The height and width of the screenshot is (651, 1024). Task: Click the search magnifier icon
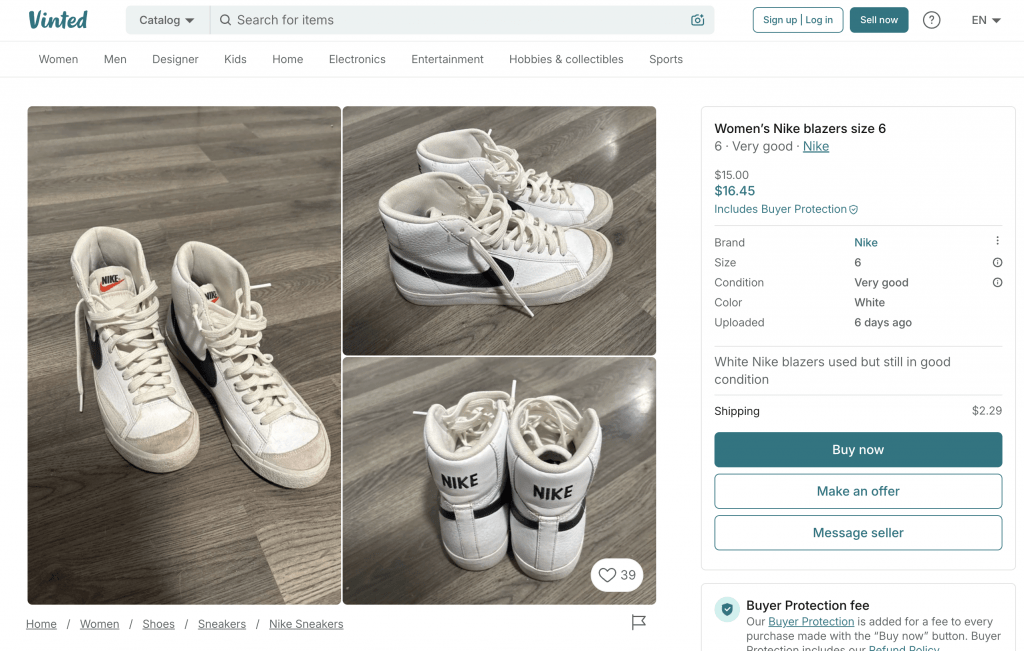(225, 20)
